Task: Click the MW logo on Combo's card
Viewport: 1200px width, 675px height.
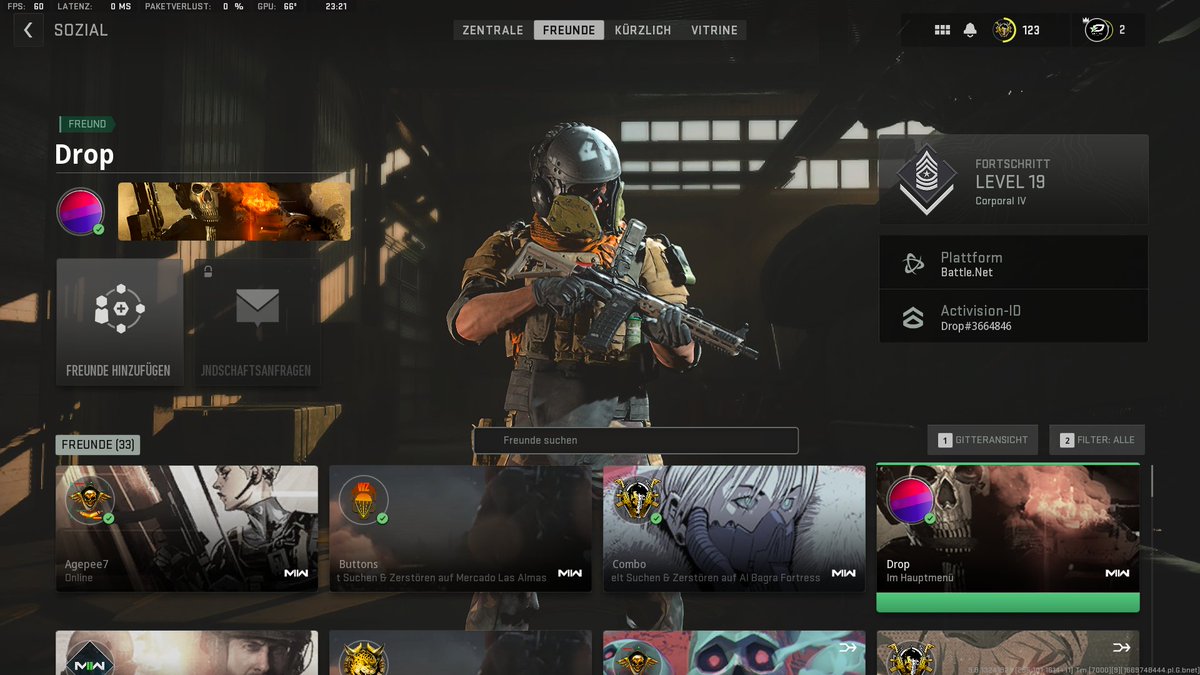Action: (x=844, y=573)
